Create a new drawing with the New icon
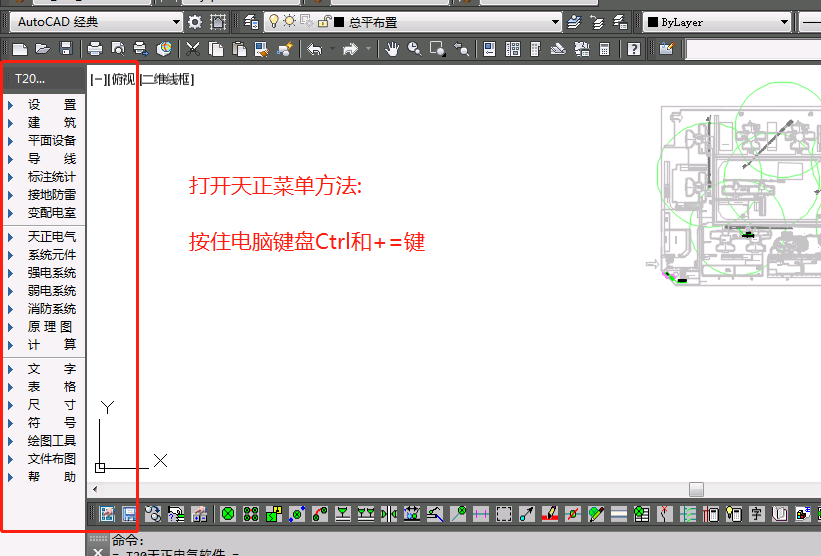The image size is (821, 556). pyautogui.click(x=19, y=49)
